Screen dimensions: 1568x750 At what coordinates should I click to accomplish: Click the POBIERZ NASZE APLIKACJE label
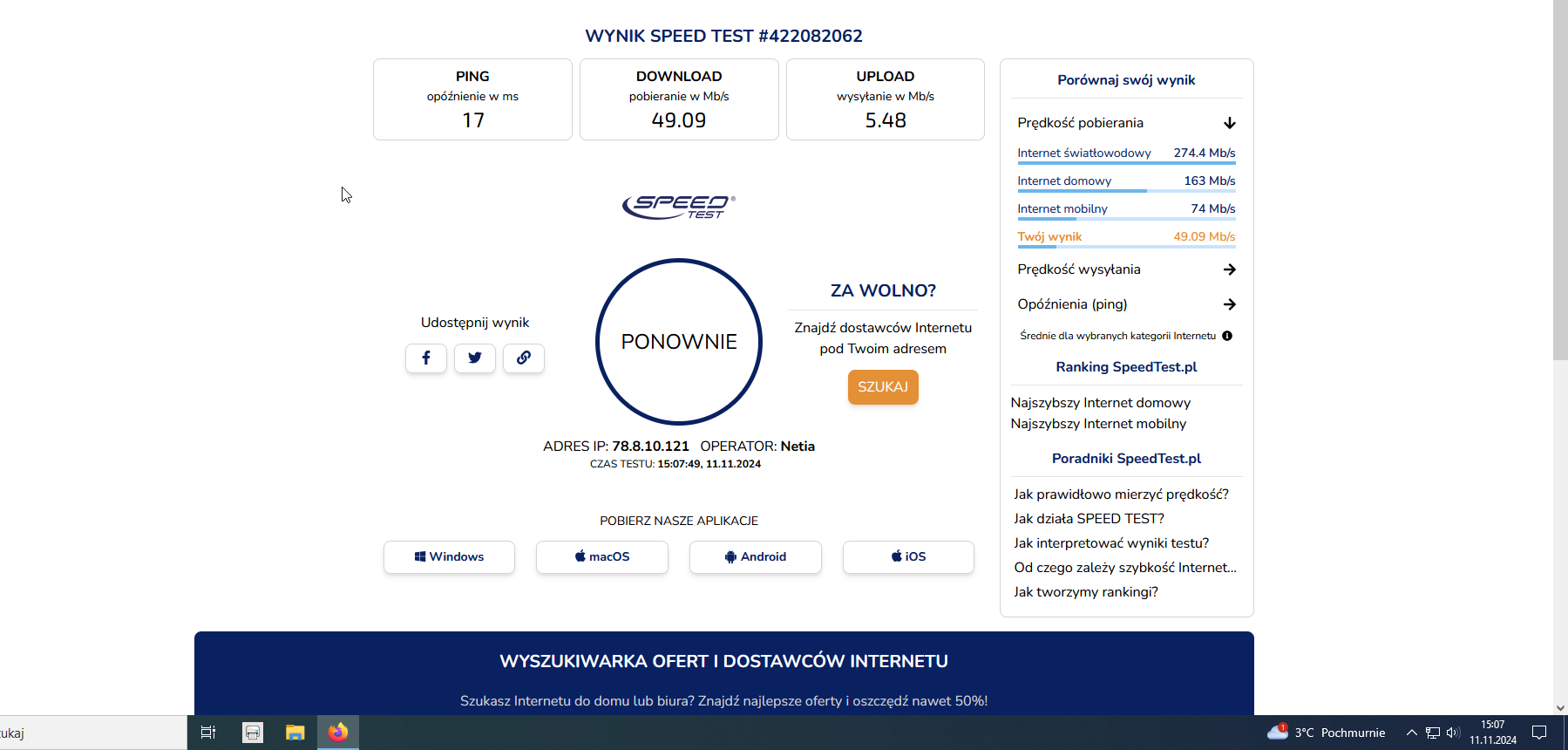[x=679, y=521]
